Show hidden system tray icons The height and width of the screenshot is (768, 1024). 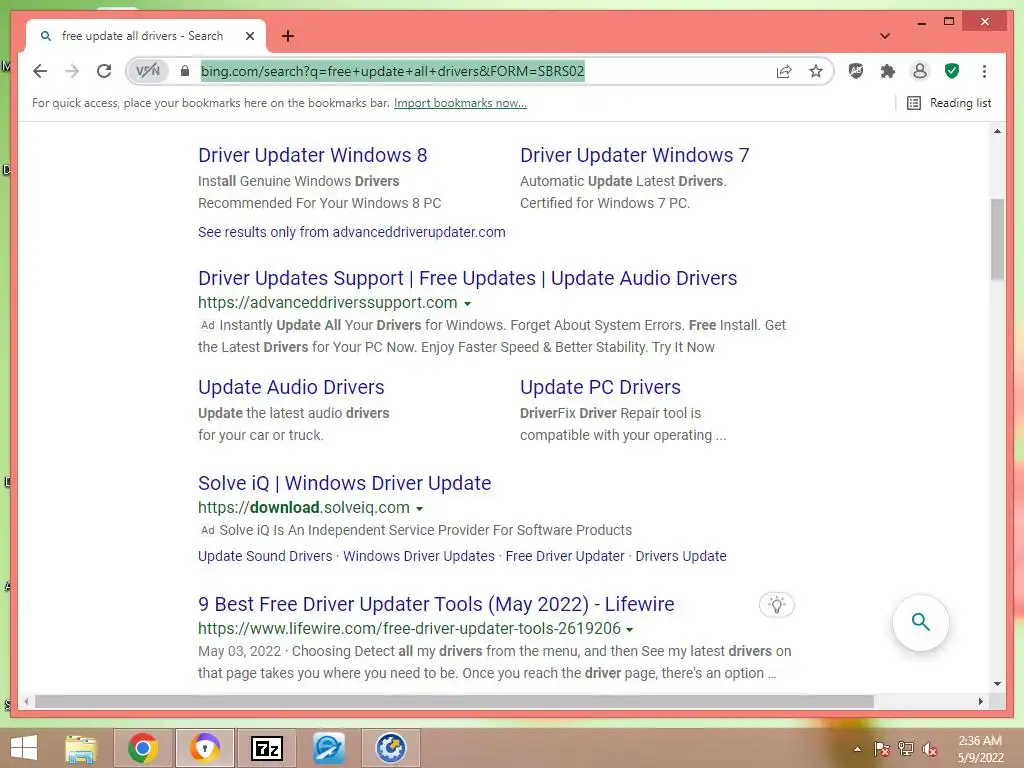coord(857,749)
